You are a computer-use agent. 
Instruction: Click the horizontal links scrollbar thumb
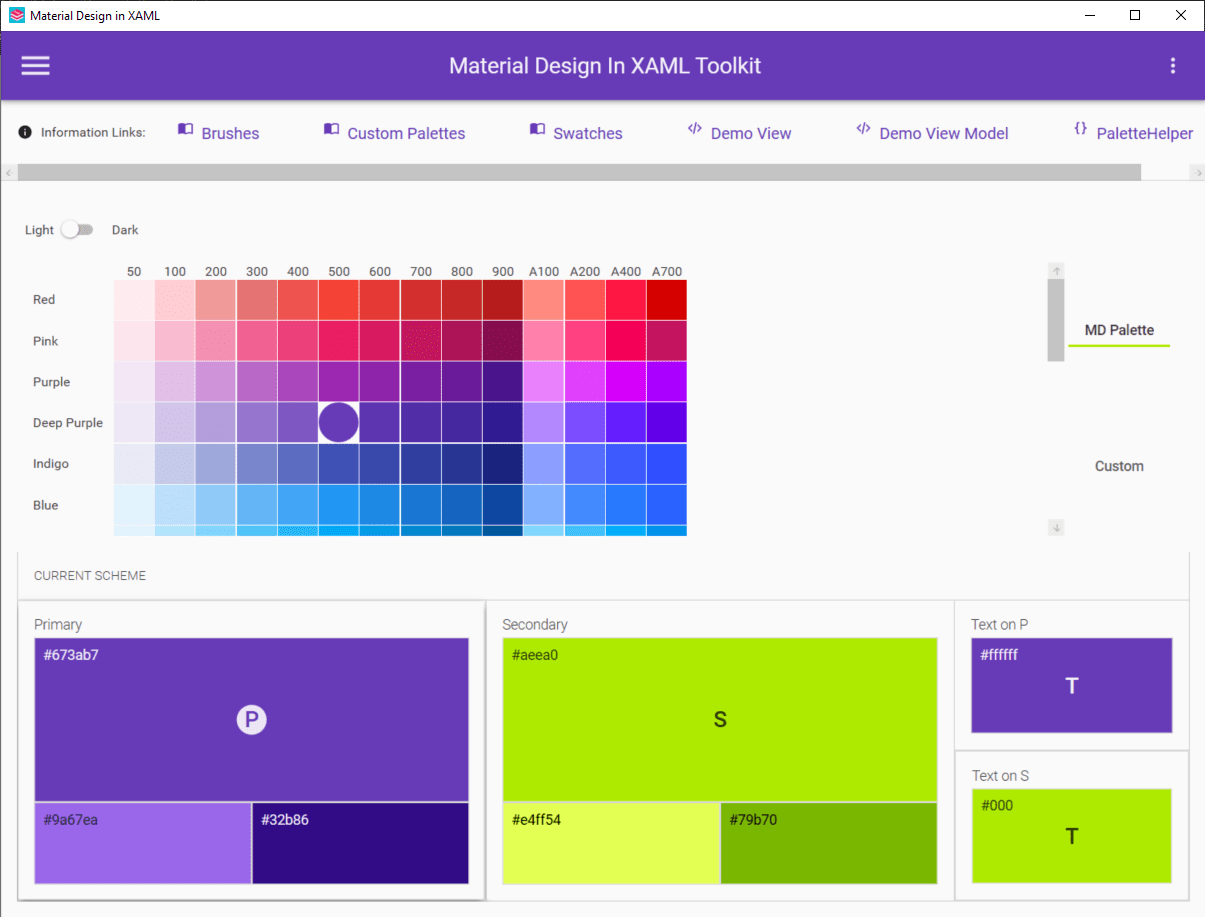[x=579, y=173]
